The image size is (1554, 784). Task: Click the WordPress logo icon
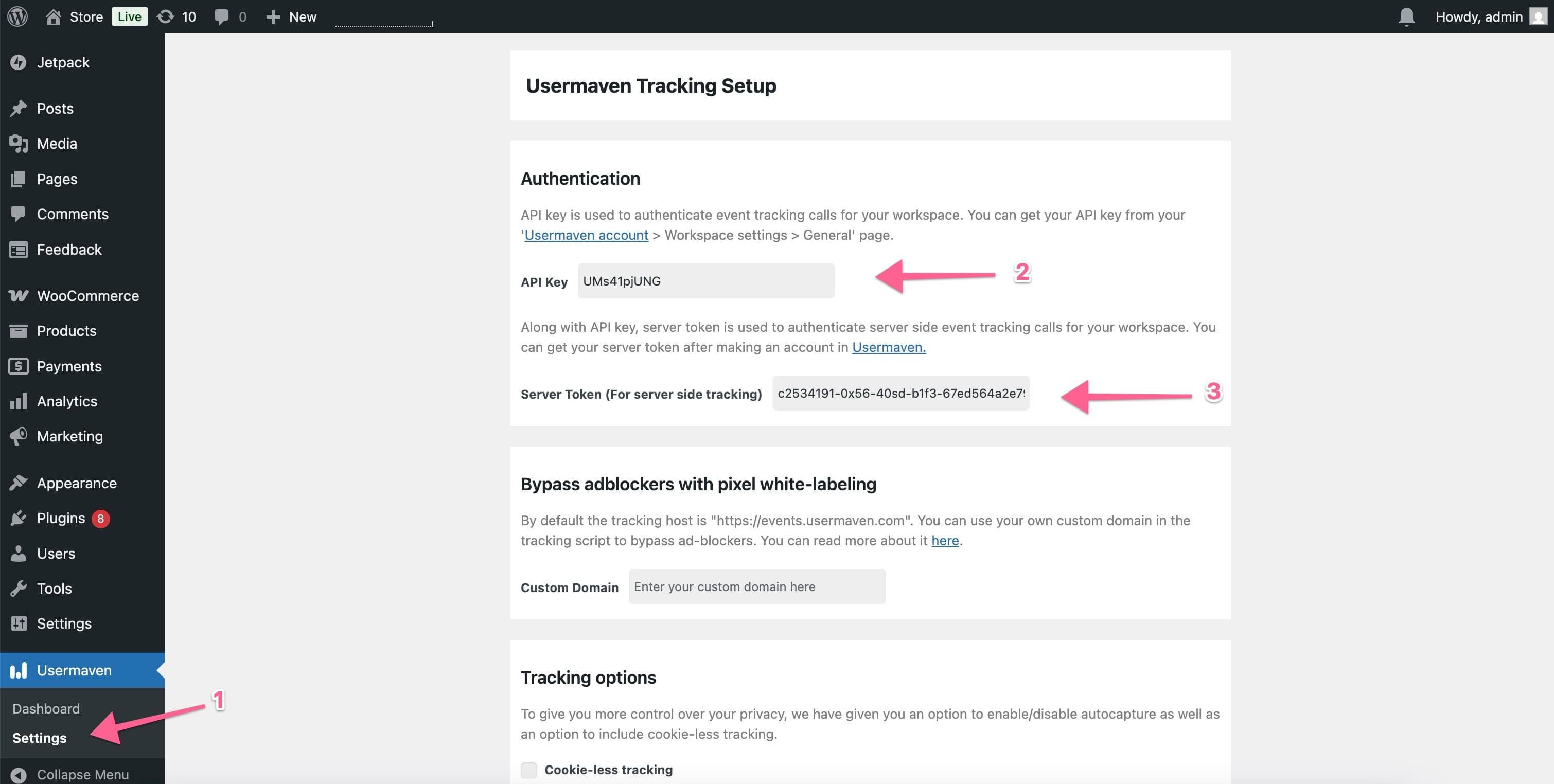pyautogui.click(x=17, y=16)
